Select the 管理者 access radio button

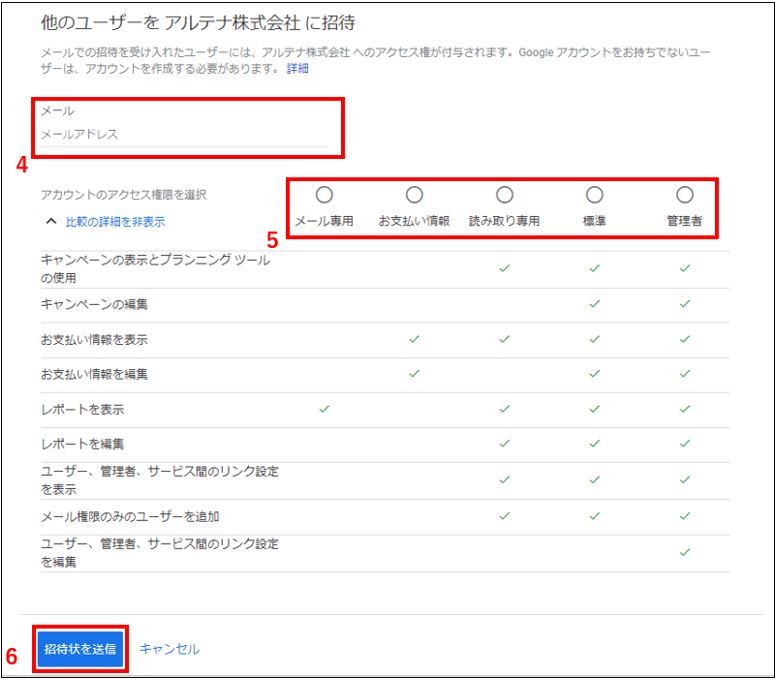coord(684,195)
